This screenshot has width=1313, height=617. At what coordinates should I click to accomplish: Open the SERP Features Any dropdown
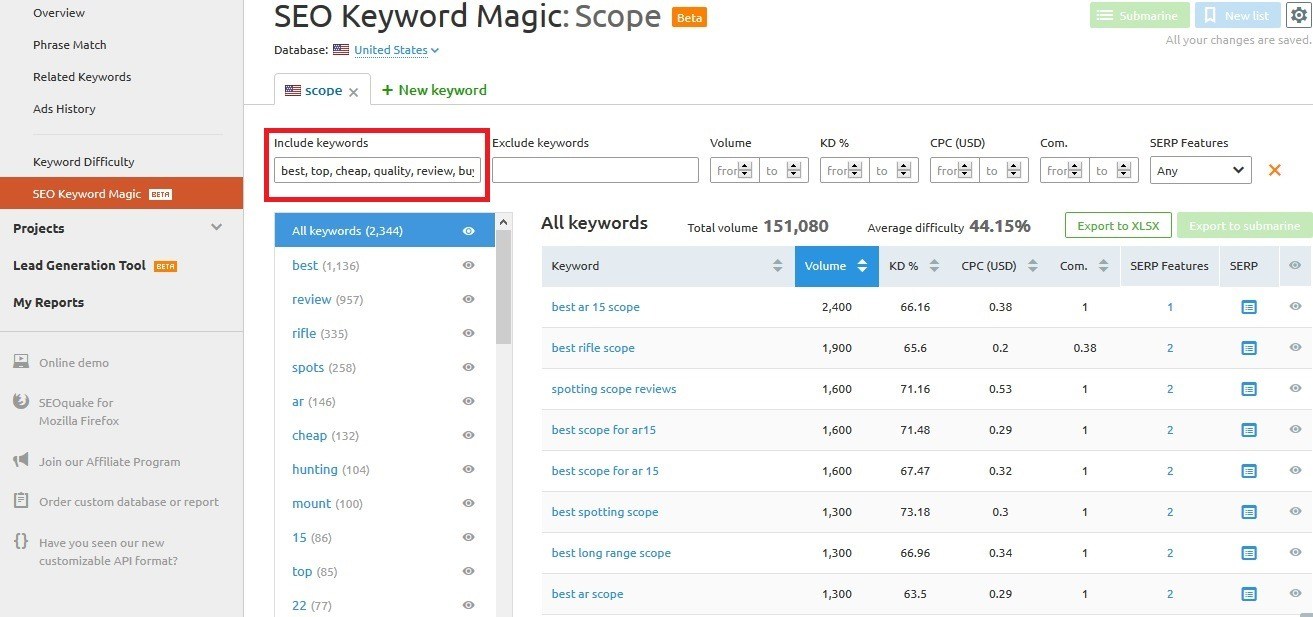pos(1200,171)
